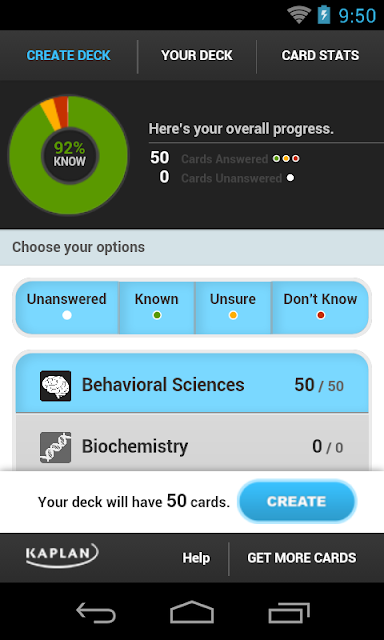Toggle the Unanswered filter

coord(67,307)
